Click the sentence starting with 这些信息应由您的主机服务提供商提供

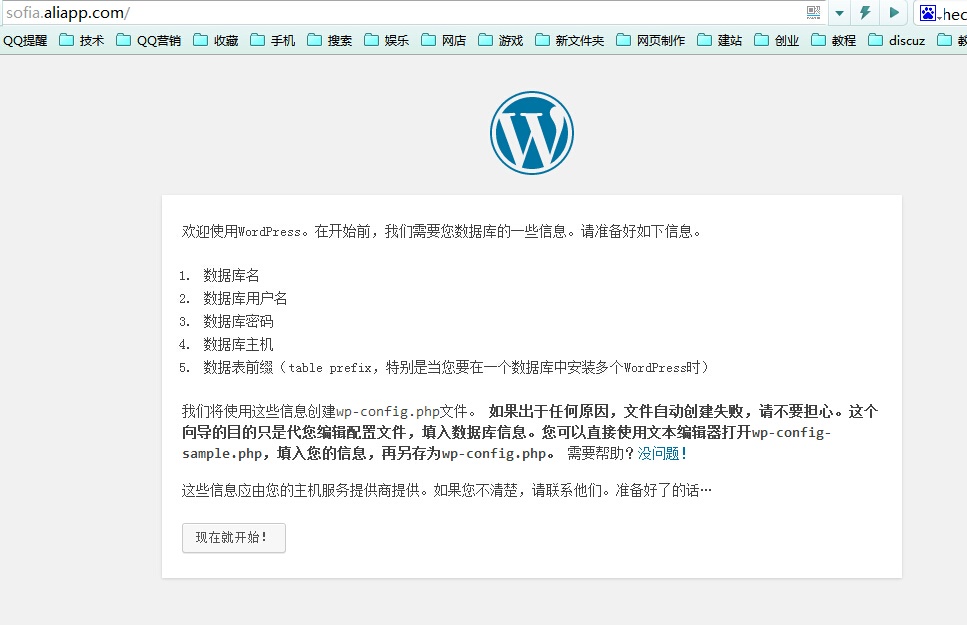(446, 490)
